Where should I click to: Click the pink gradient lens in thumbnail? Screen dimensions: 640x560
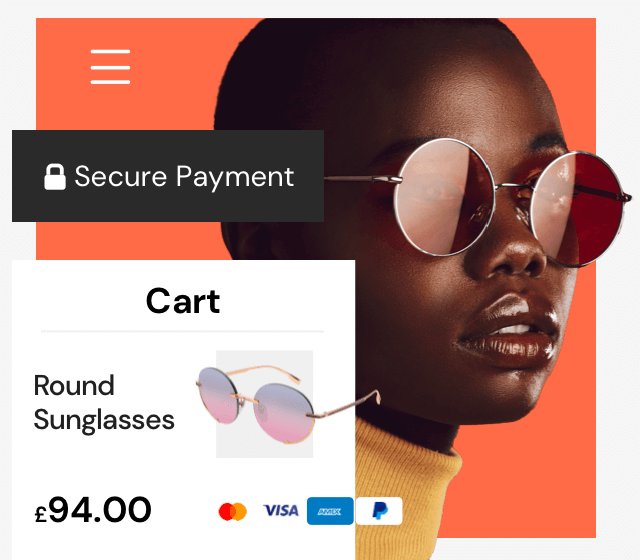pos(282,413)
